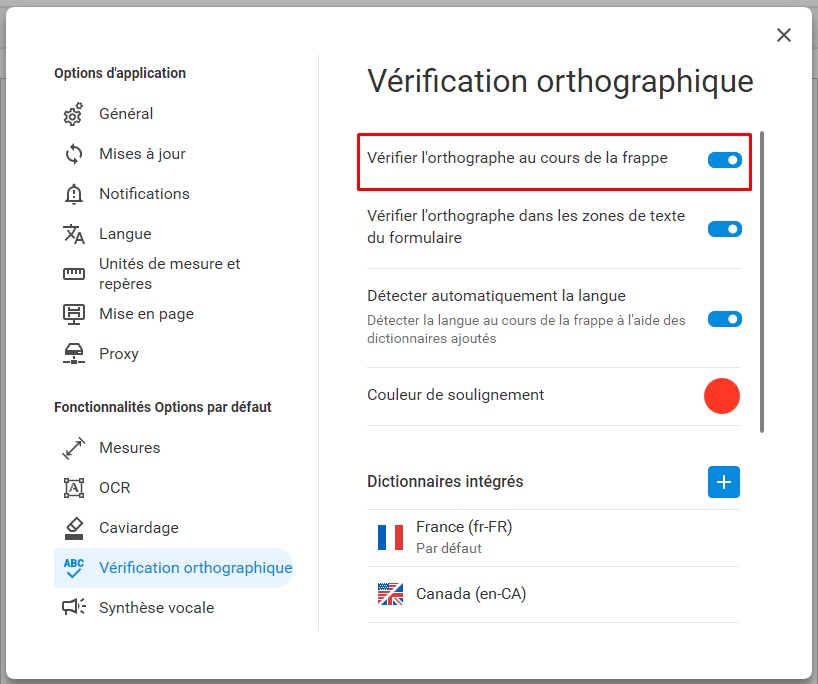Add a dictionary with the plus button
The image size is (818, 684).
(724, 482)
